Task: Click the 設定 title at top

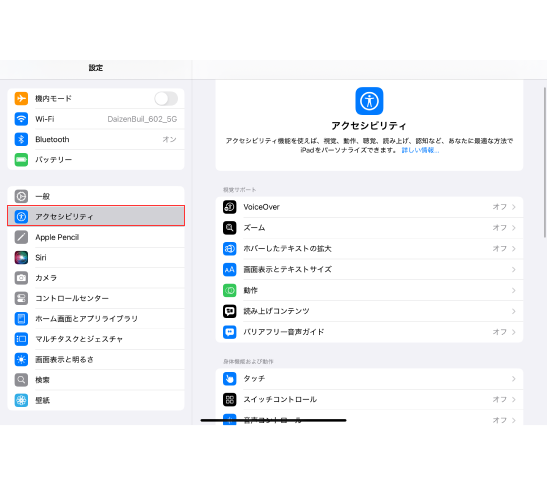Action: pyautogui.click(x=96, y=68)
